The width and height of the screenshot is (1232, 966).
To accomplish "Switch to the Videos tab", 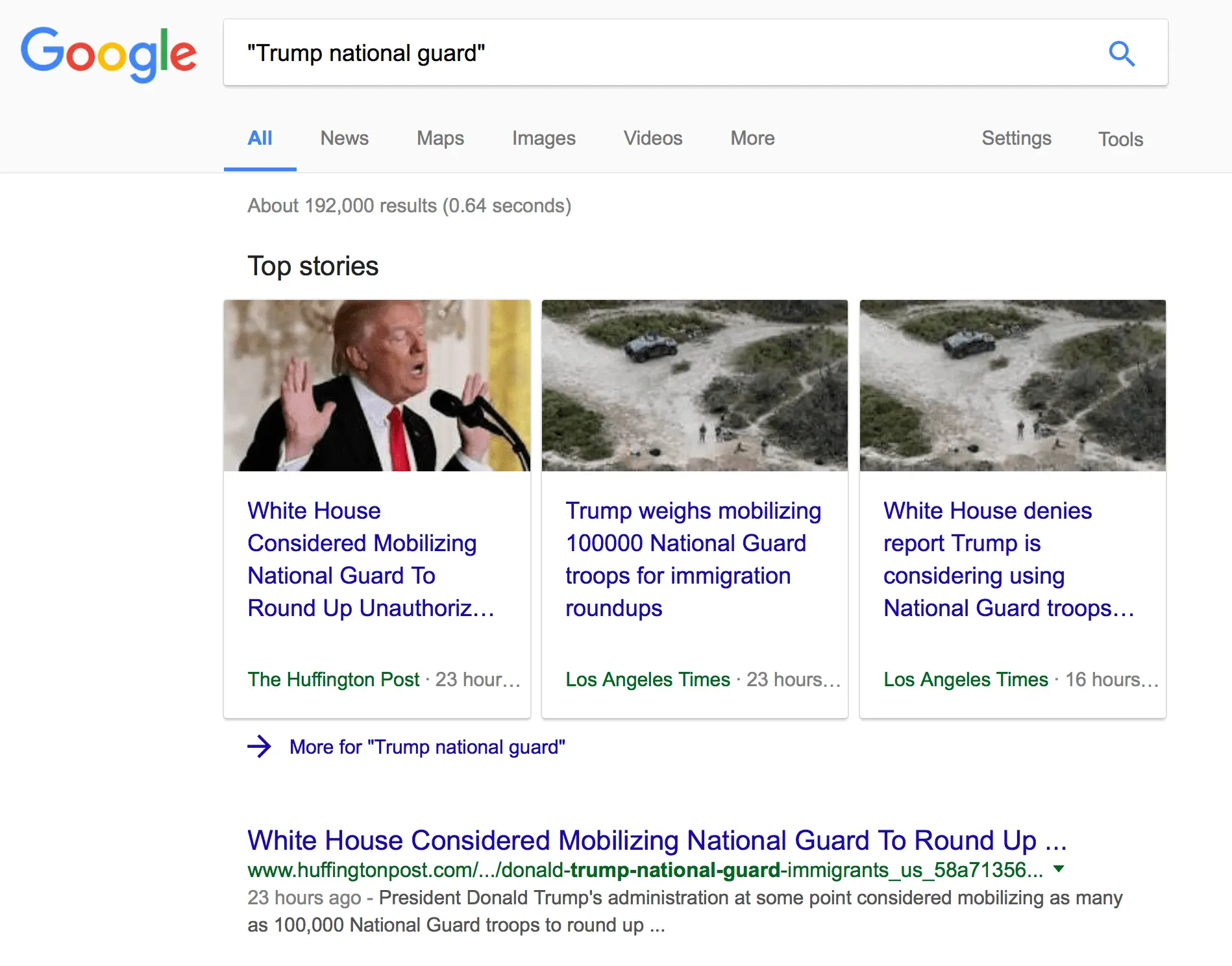I will click(x=653, y=138).
